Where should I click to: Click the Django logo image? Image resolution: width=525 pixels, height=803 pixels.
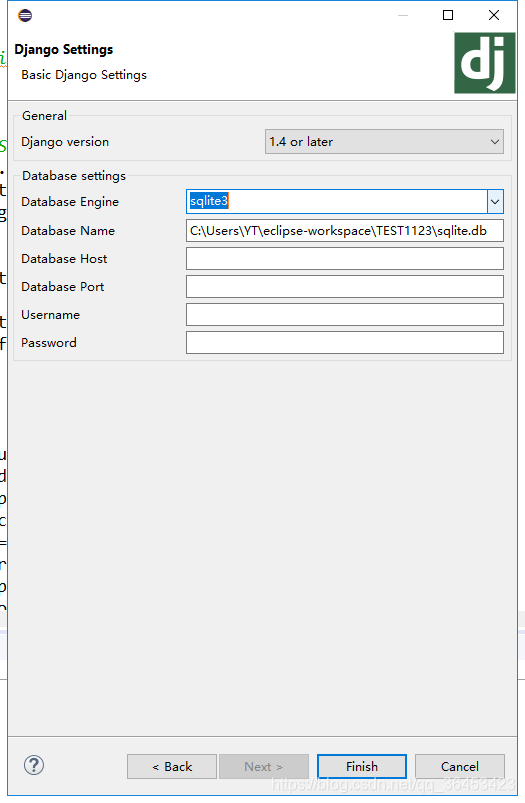tap(485, 63)
